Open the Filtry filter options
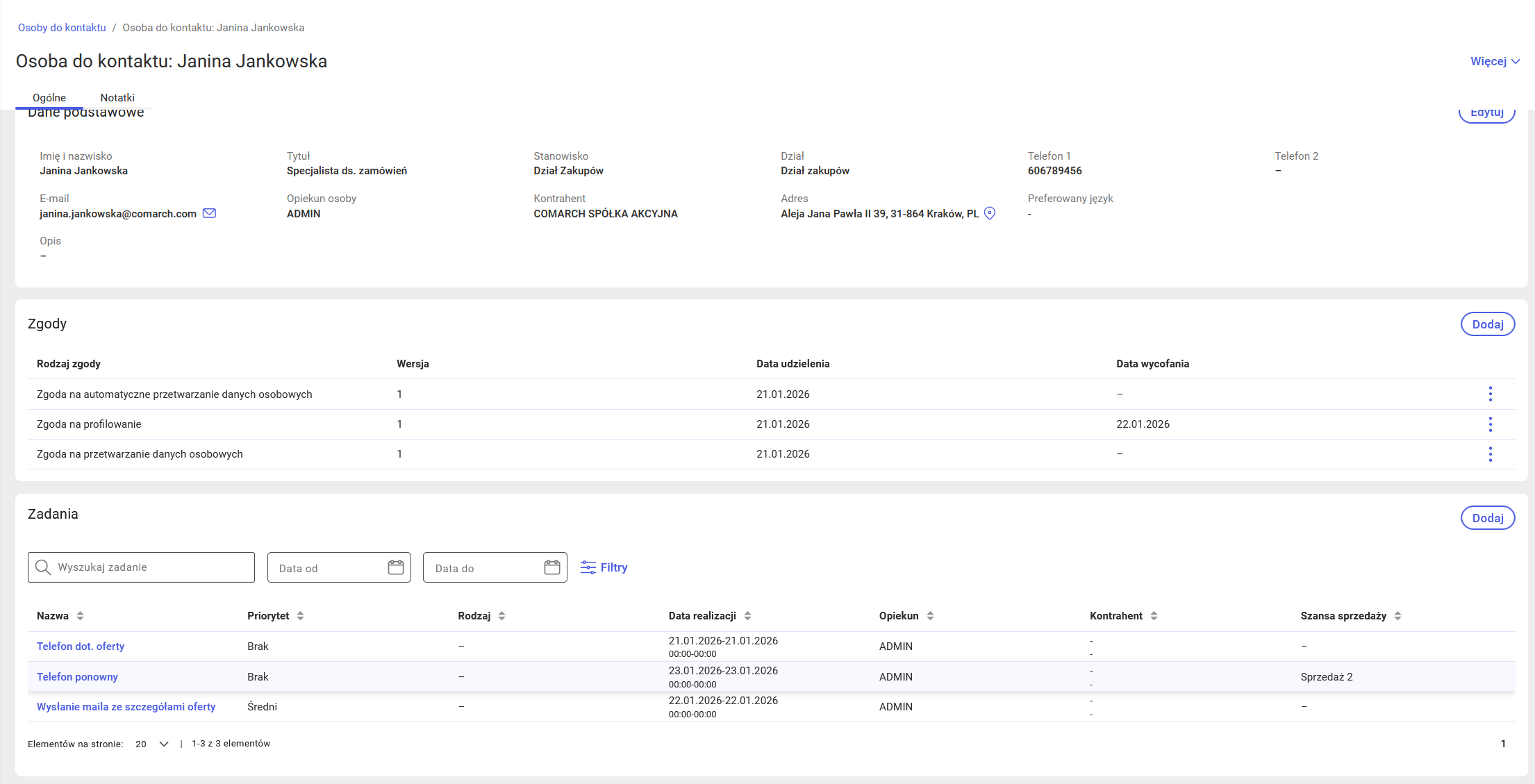The image size is (1535, 784). (604, 567)
